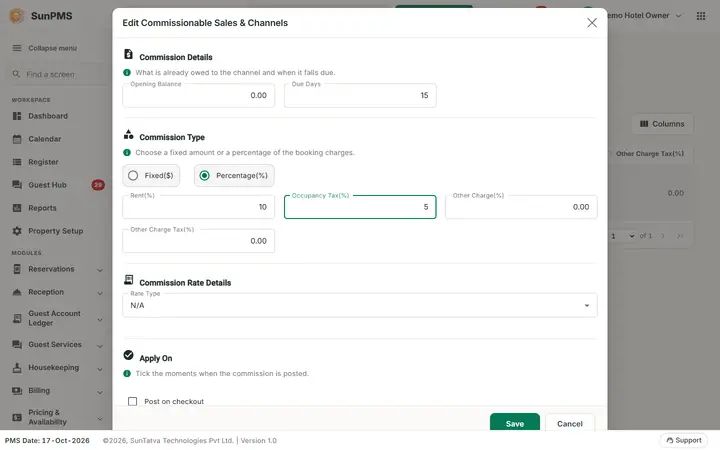Click the SunPMS logo icon
Screen dimensions: 720x450
point(17,16)
